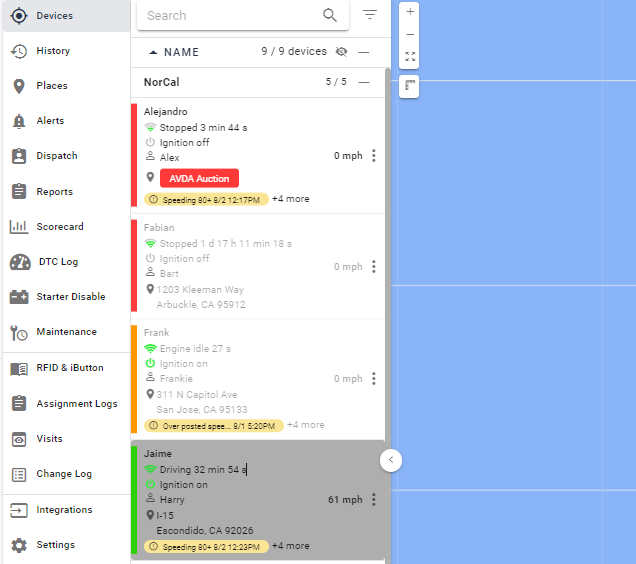Sort devices by NAME

point(181,52)
